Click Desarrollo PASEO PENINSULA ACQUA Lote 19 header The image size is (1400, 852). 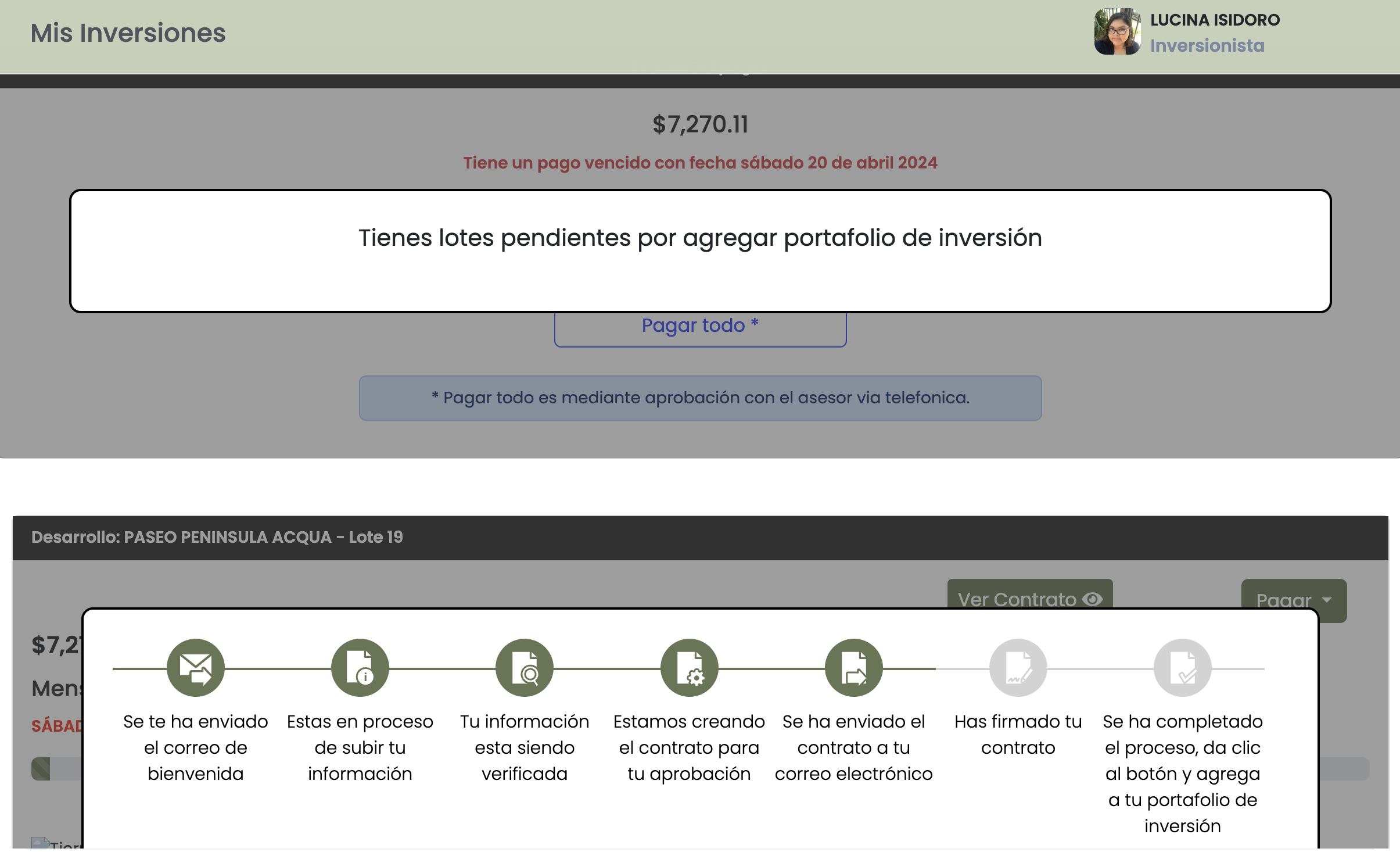pyautogui.click(x=217, y=537)
